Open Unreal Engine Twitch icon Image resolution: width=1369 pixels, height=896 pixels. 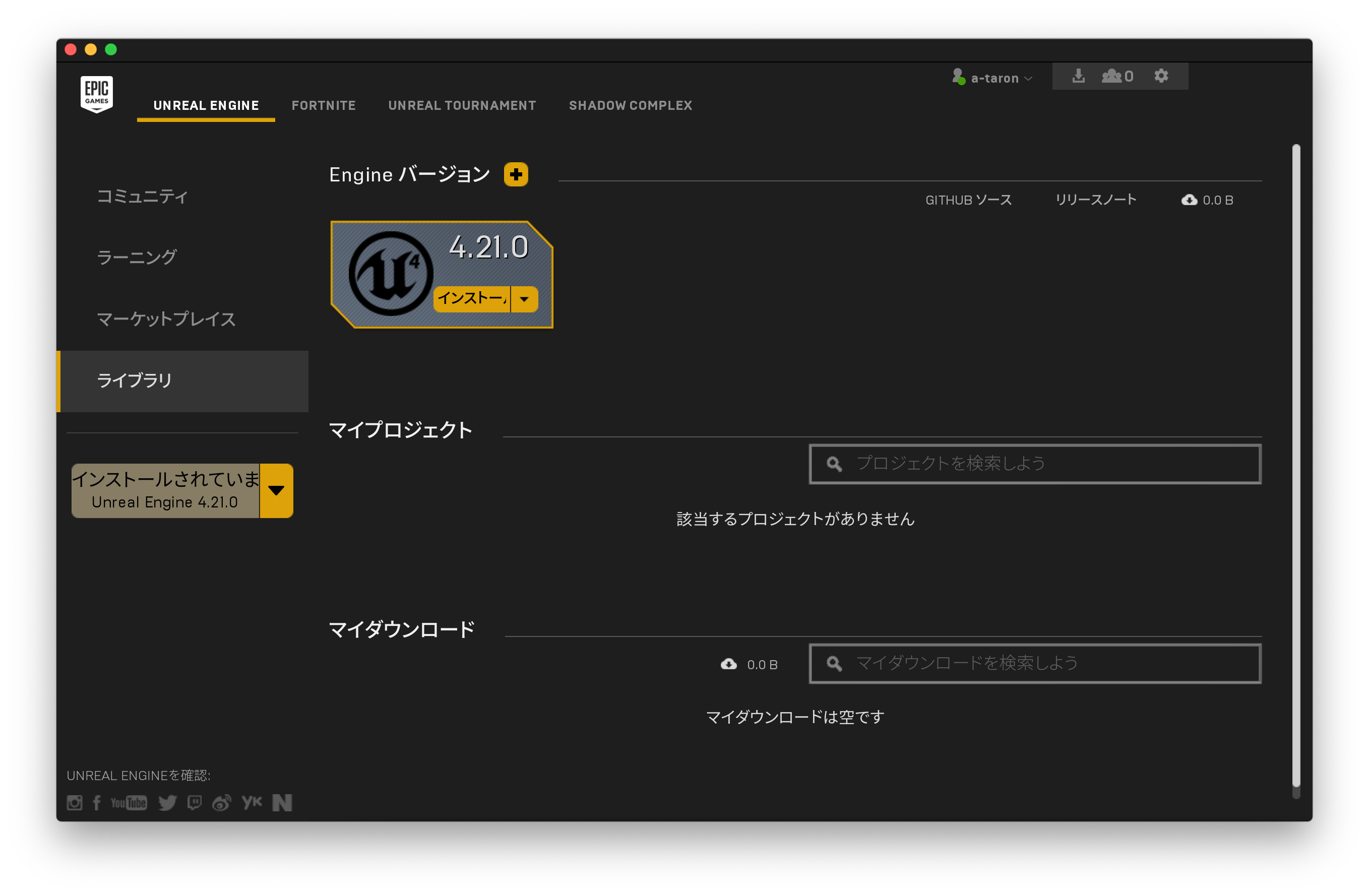[x=195, y=803]
